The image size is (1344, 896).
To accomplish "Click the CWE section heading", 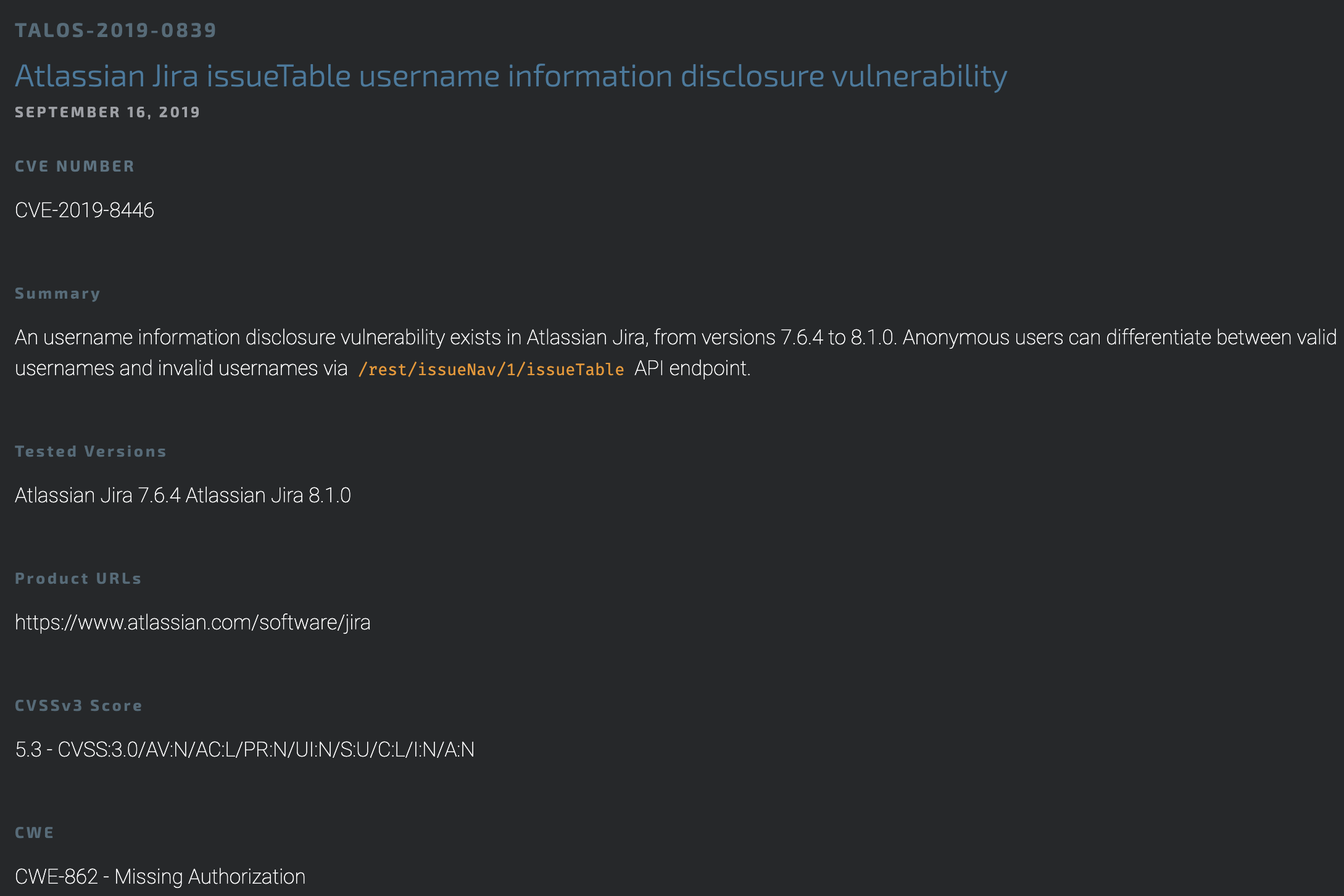I will [35, 833].
